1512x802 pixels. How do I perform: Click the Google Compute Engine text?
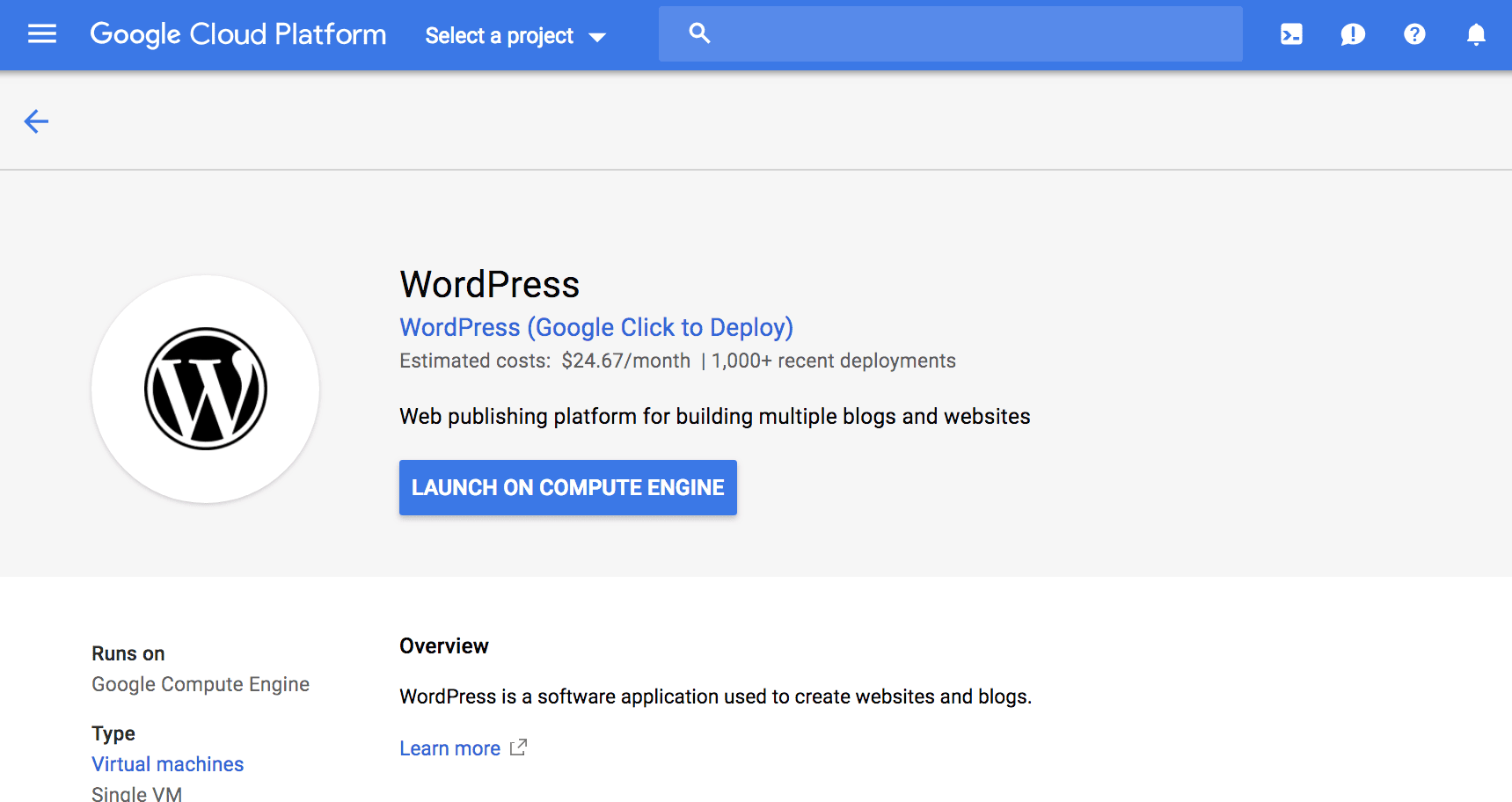tap(201, 684)
